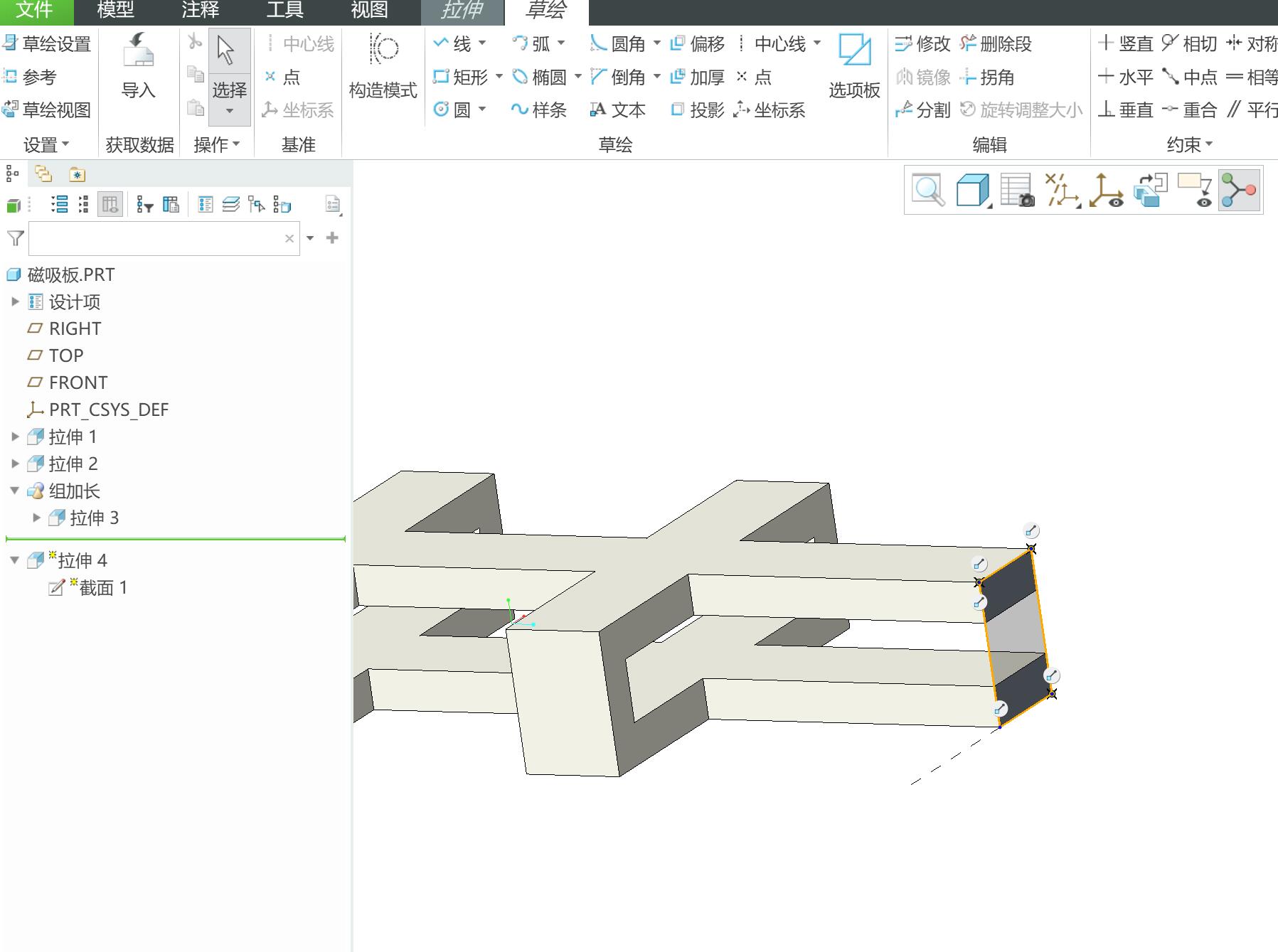Viewport: 1278px width, 952px height.
Task: Click the Import (导入) data icon
Action: (x=138, y=65)
